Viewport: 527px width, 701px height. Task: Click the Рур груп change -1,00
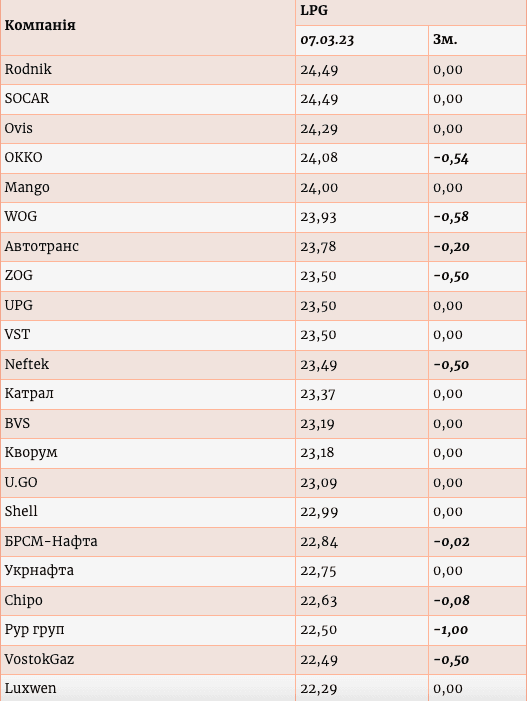451,630
